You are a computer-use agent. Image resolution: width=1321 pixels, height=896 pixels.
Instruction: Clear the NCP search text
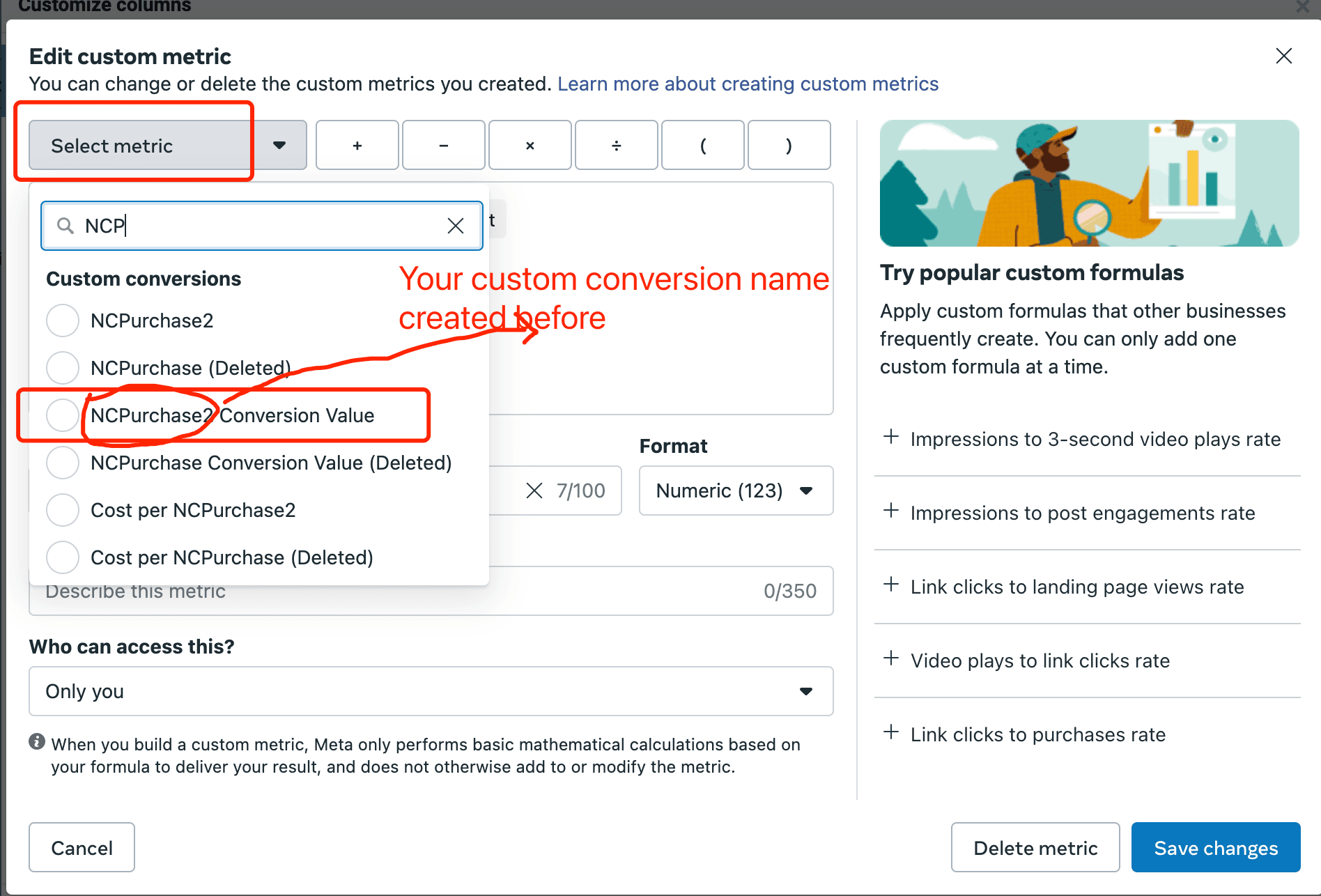coord(456,226)
